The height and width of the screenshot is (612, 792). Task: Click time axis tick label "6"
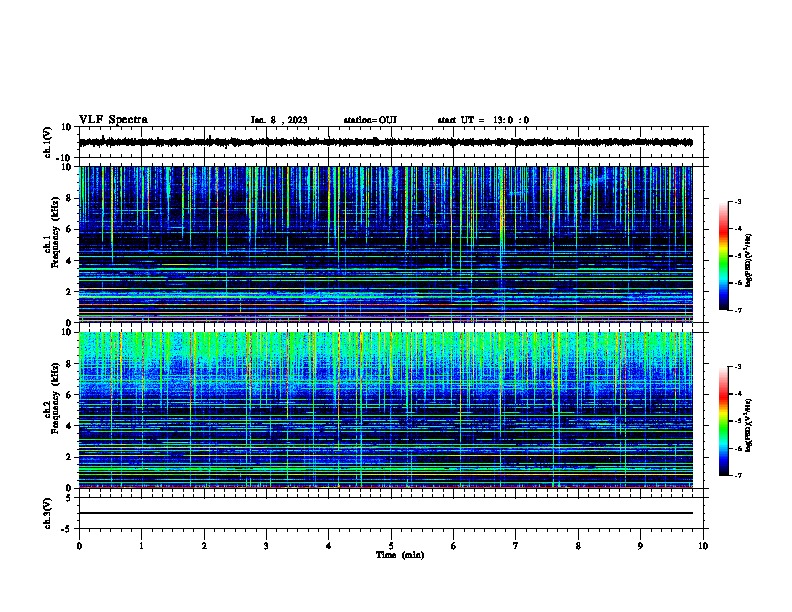pos(454,546)
